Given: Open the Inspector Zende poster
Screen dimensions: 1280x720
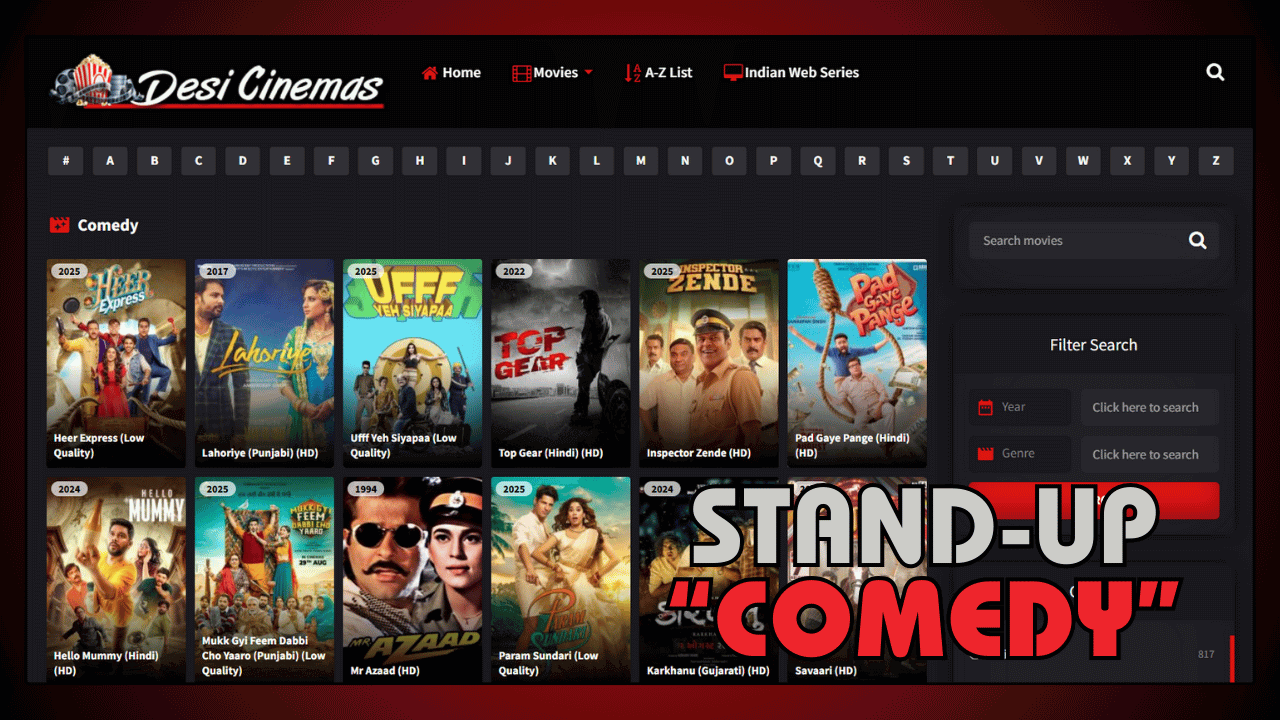Looking at the screenshot, I should 709,363.
